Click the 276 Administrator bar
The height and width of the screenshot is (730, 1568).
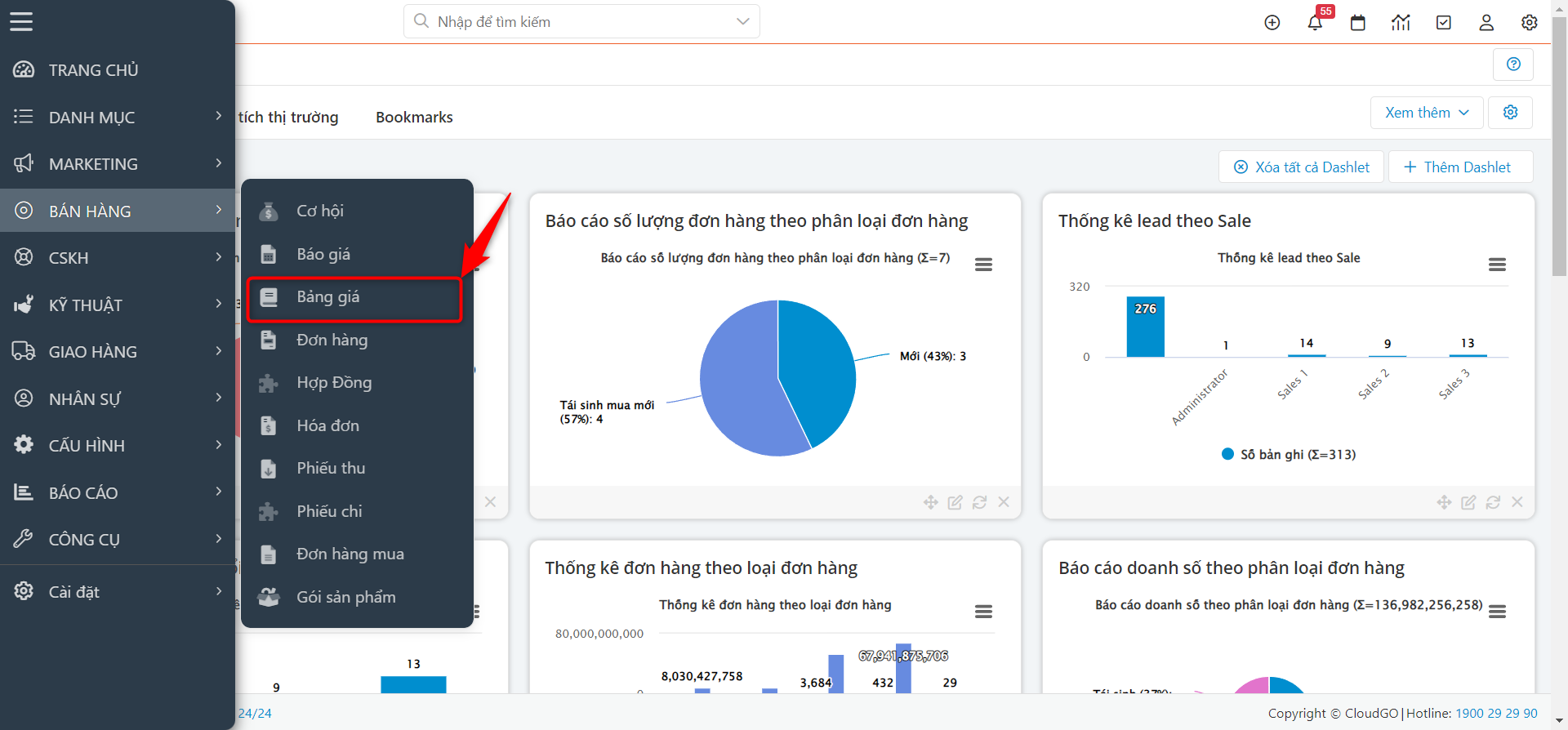[x=1145, y=327]
